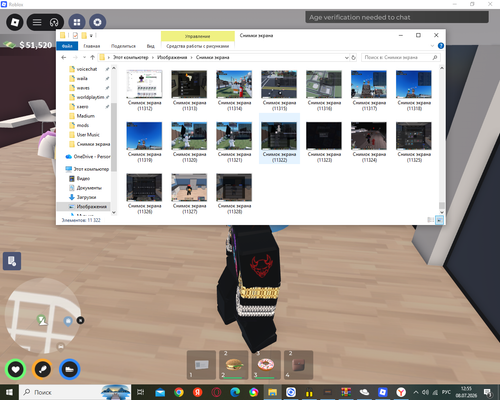Select thumbnail Снимок экрана (11319)
The image size is (500, 400).
coord(144,142)
